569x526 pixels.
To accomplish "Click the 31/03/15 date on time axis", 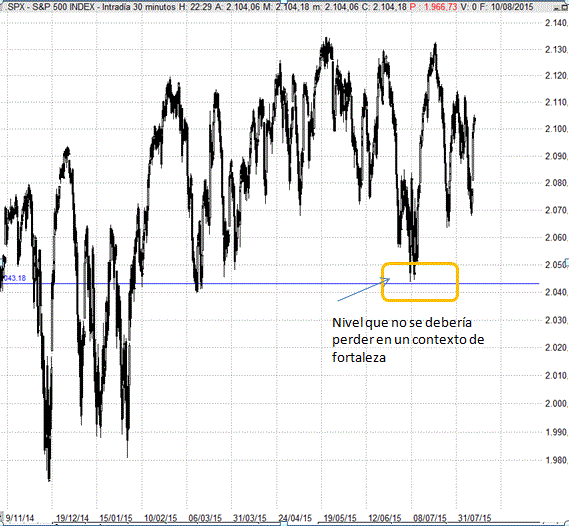I will pyautogui.click(x=250, y=518).
